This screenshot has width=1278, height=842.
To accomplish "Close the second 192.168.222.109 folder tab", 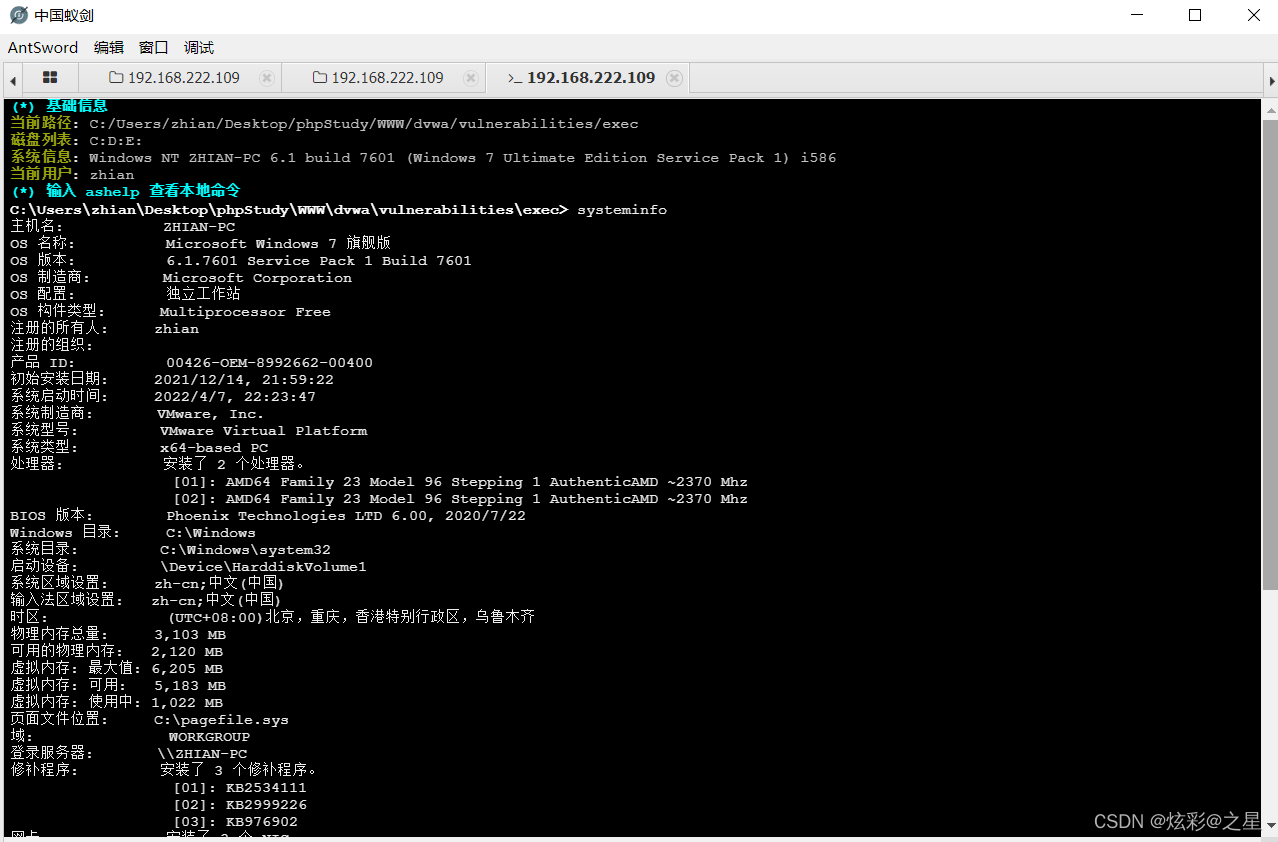I will [x=471, y=78].
